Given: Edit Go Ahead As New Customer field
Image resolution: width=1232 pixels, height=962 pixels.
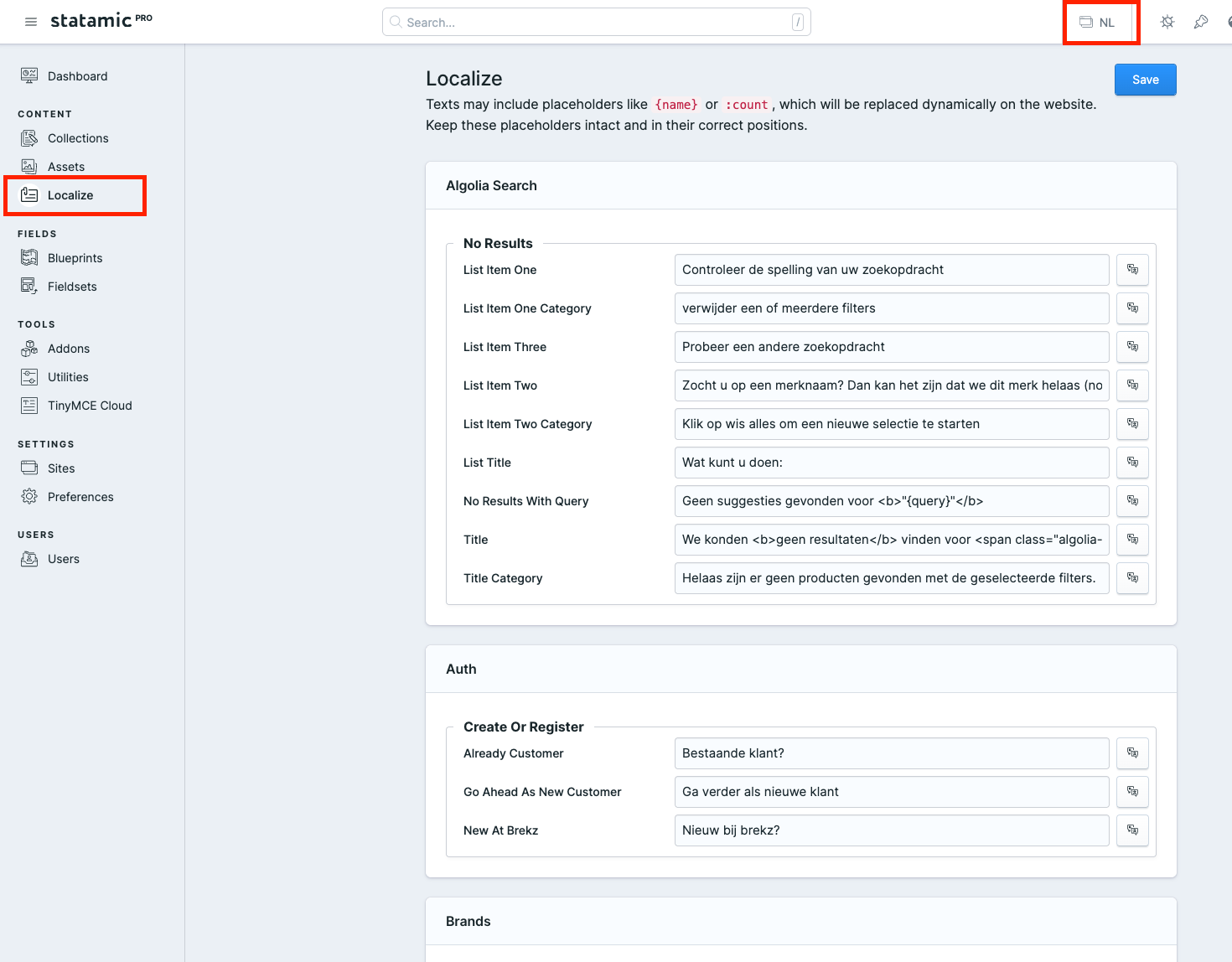Looking at the screenshot, I should pyautogui.click(x=892, y=792).
